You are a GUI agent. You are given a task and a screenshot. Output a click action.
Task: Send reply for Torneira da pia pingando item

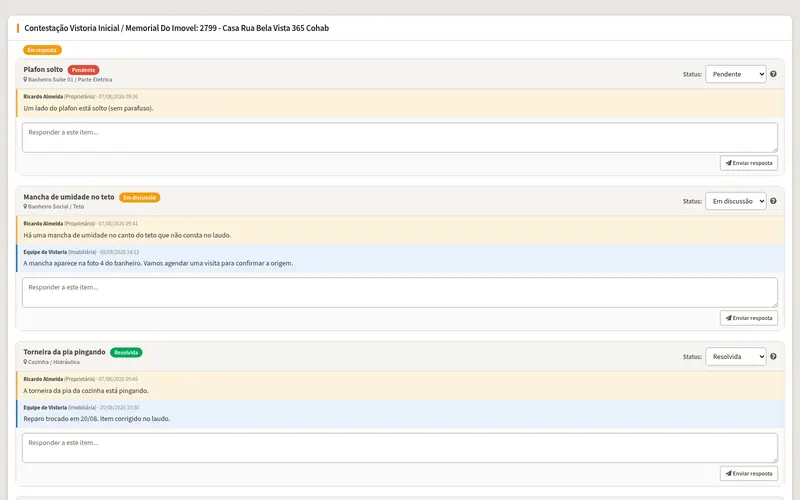(x=748, y=473)
